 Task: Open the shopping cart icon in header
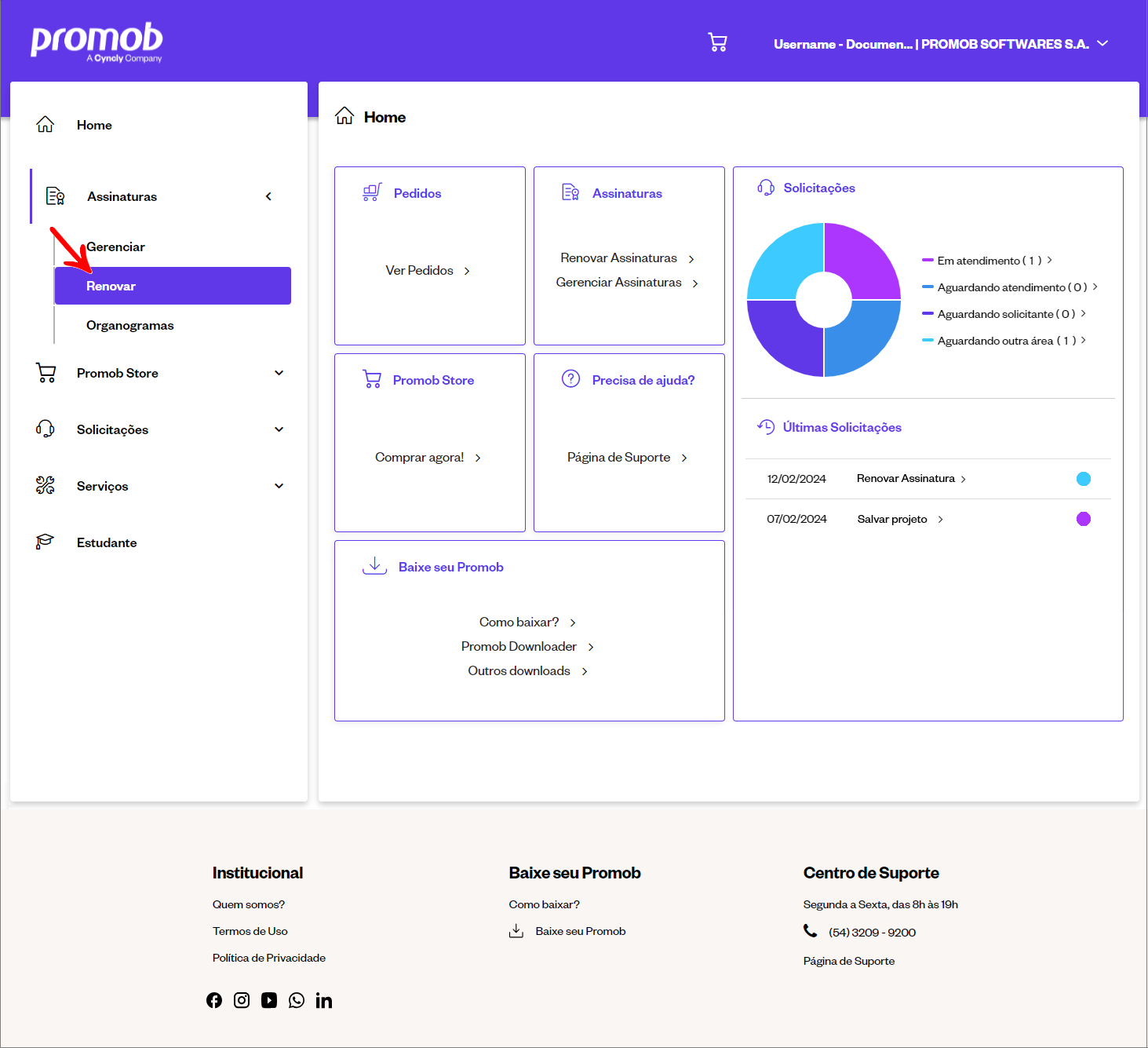pos(717,42)
